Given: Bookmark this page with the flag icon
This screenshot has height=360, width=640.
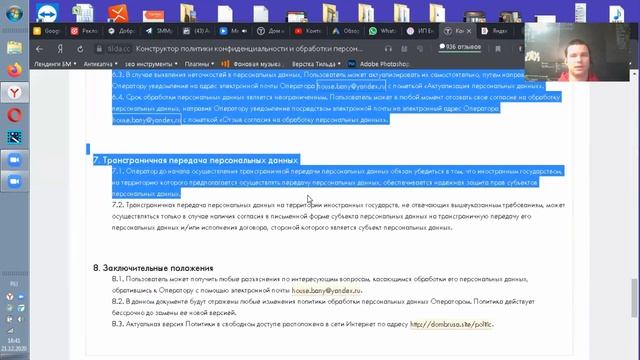Looking at the screenshot, I should point(498,49).
